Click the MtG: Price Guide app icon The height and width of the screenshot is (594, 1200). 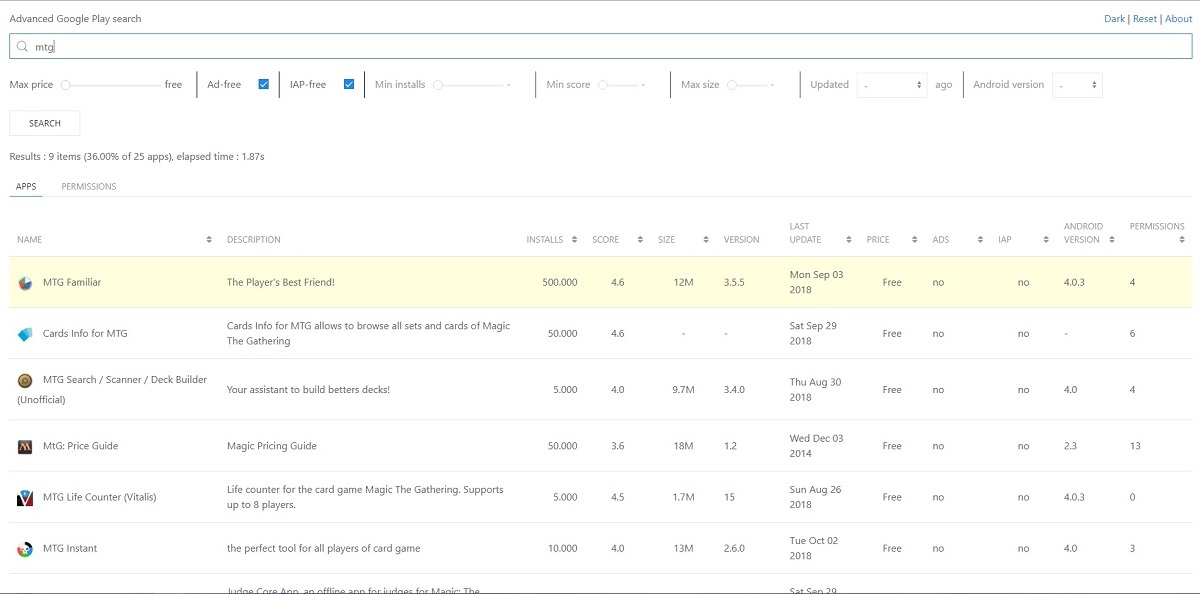[25, 446]
